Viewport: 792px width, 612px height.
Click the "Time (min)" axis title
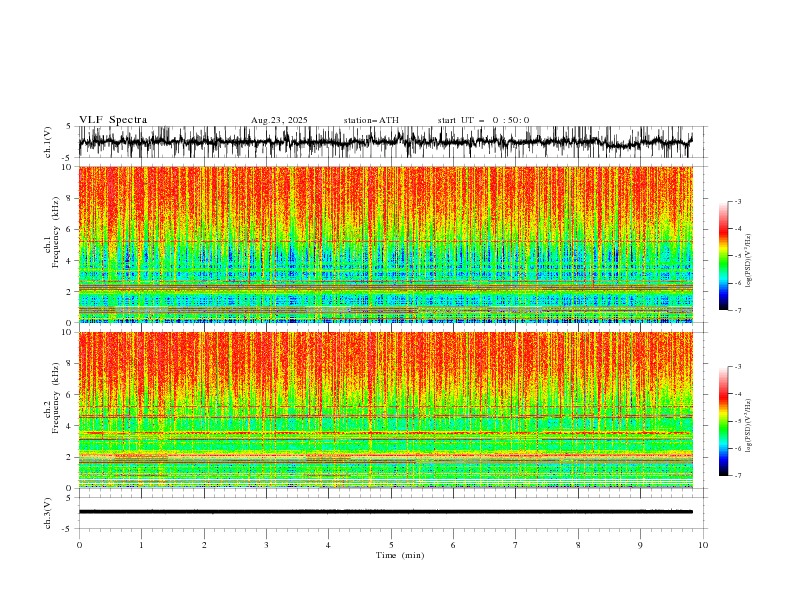[400, 555]
